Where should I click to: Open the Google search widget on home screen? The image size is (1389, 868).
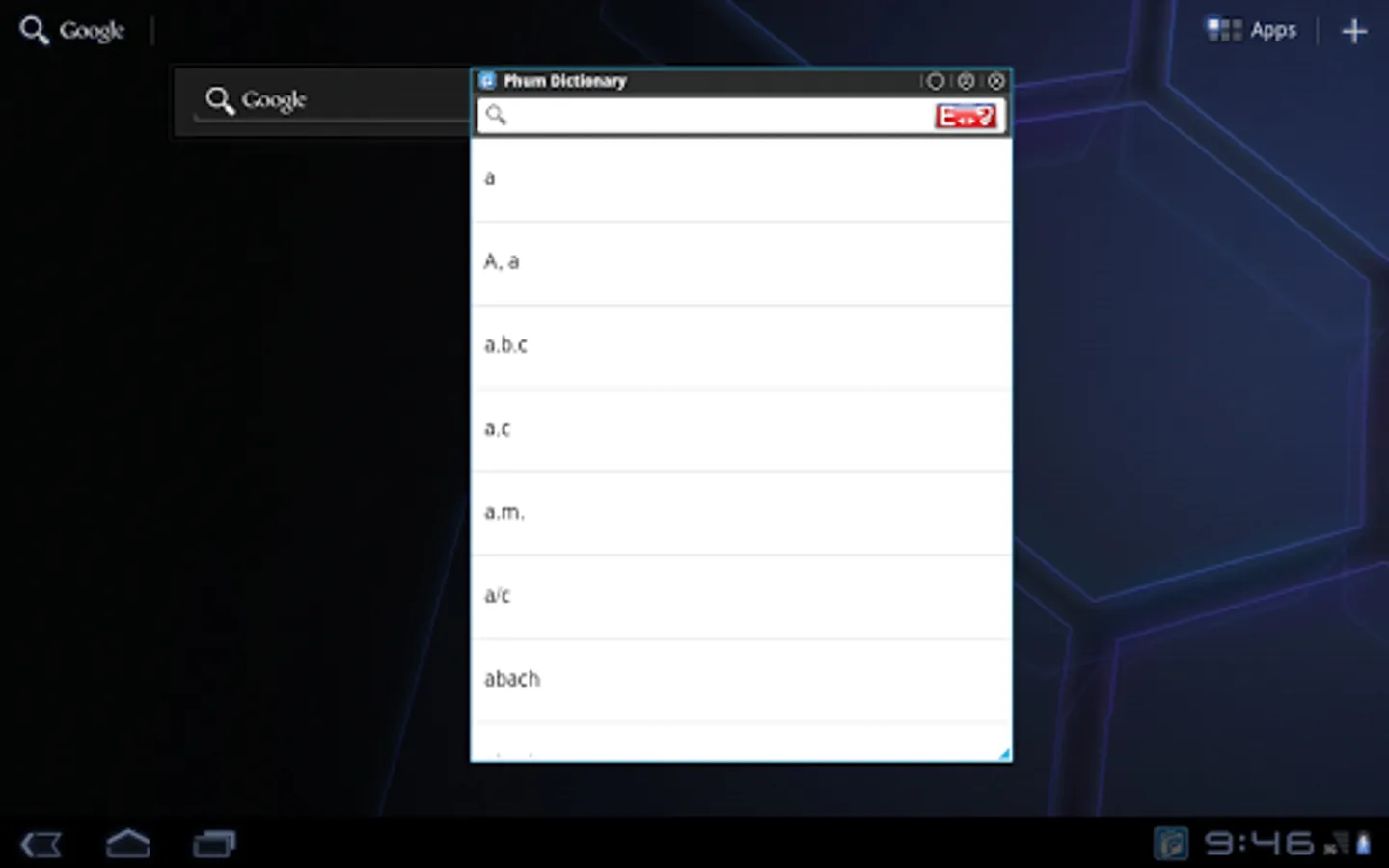pos(323,100)
